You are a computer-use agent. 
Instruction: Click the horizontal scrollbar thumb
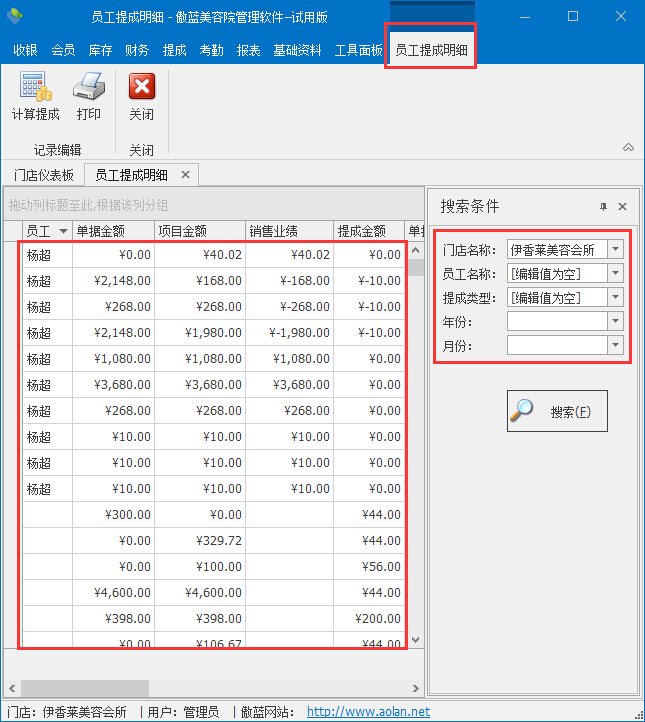(85, 688)
